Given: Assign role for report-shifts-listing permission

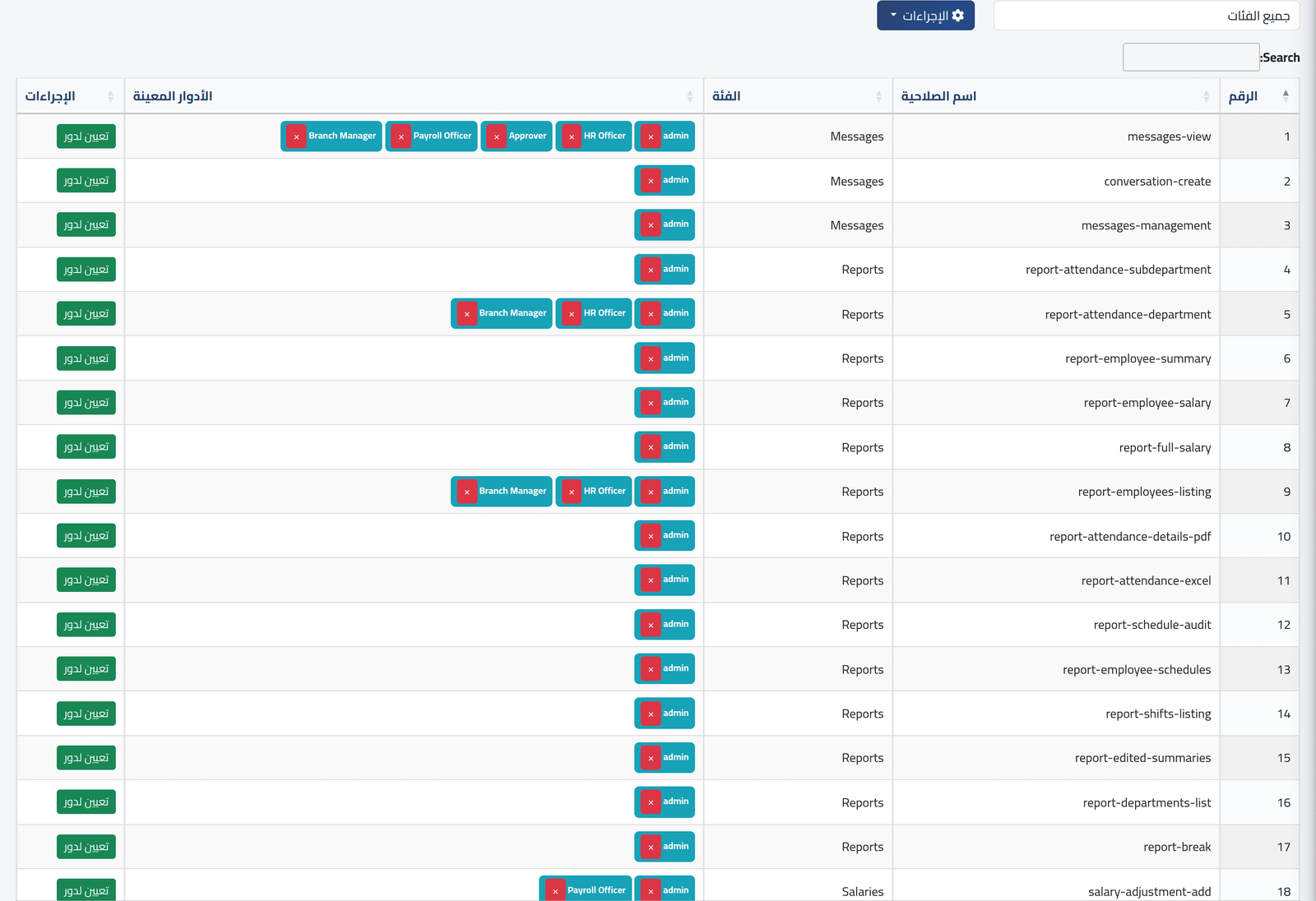Looking at the screenshot, I should pyautogui.click(x=86, y=714).
